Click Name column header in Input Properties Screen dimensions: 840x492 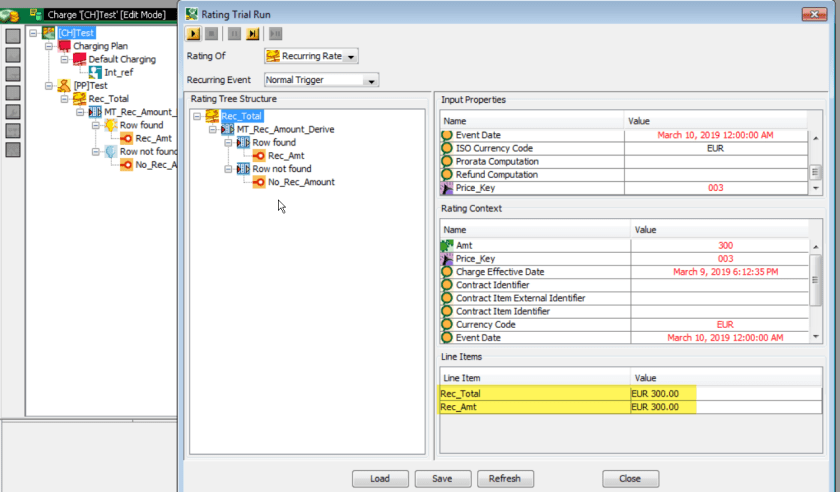click(x=532, y=121)
